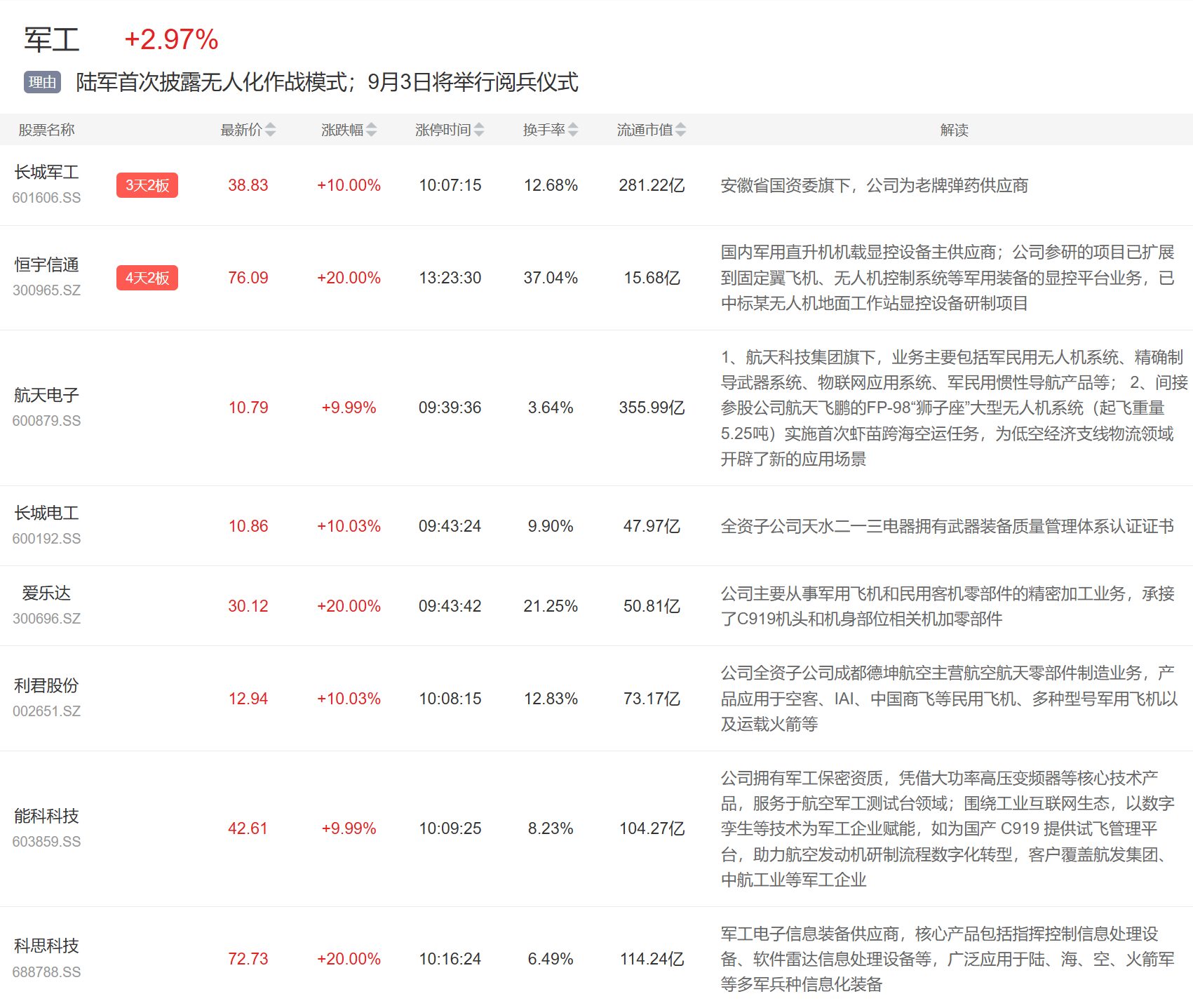
Task: Sort by 最新价 column arrows
Action: (270, 130)
